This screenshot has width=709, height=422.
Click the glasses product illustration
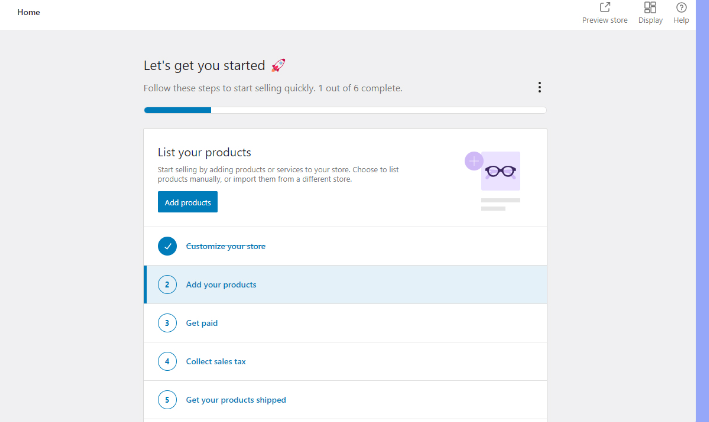click(501, 171)
